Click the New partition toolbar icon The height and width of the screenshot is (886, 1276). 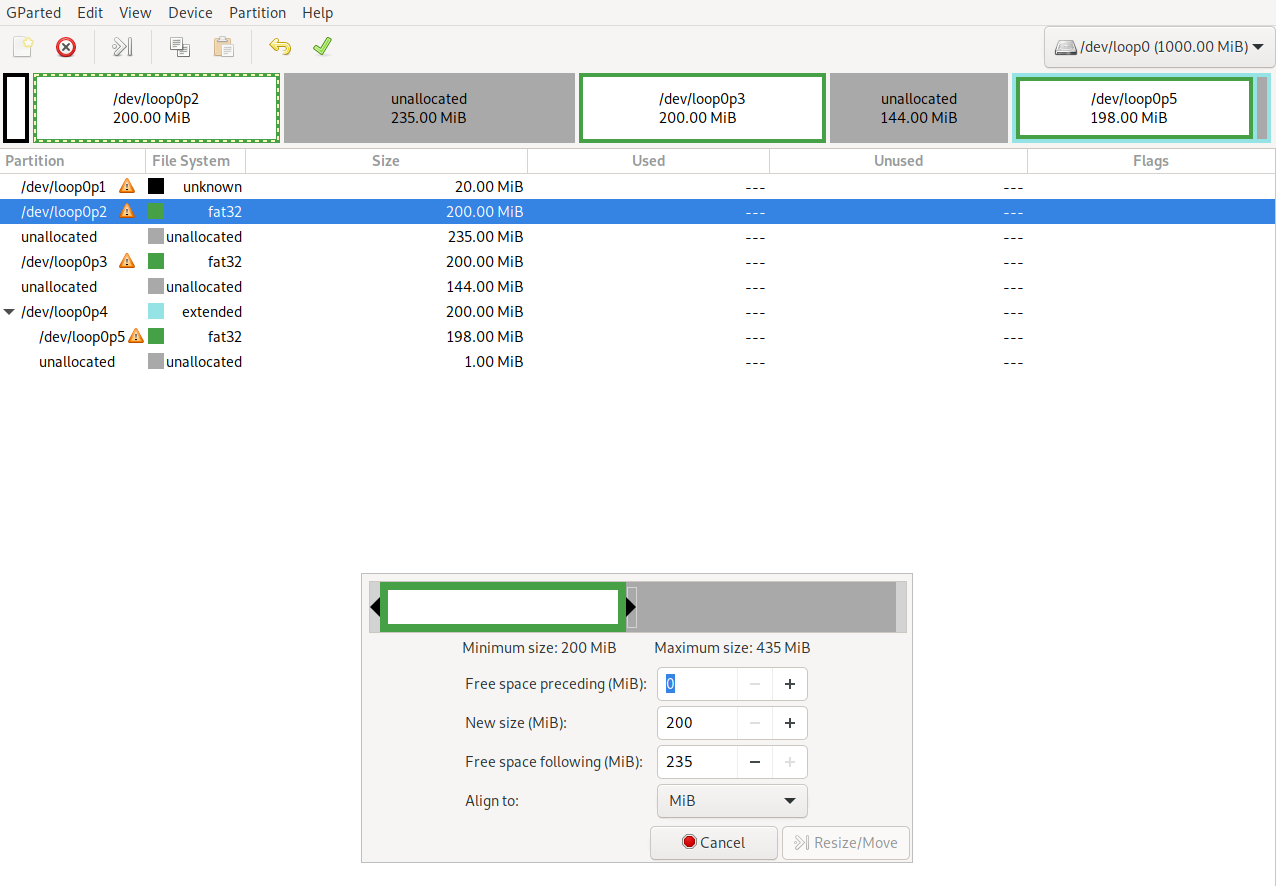(x=23, y=47)
